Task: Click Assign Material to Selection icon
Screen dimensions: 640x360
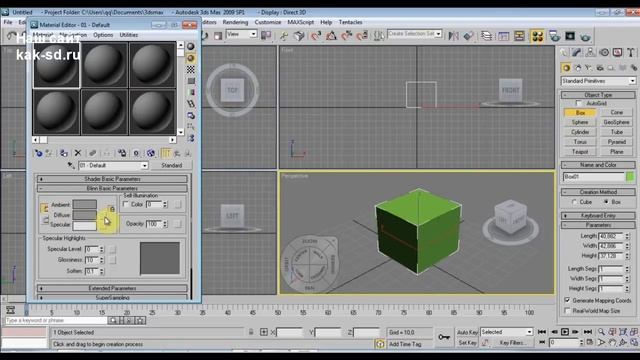Action: click(64, 153)
